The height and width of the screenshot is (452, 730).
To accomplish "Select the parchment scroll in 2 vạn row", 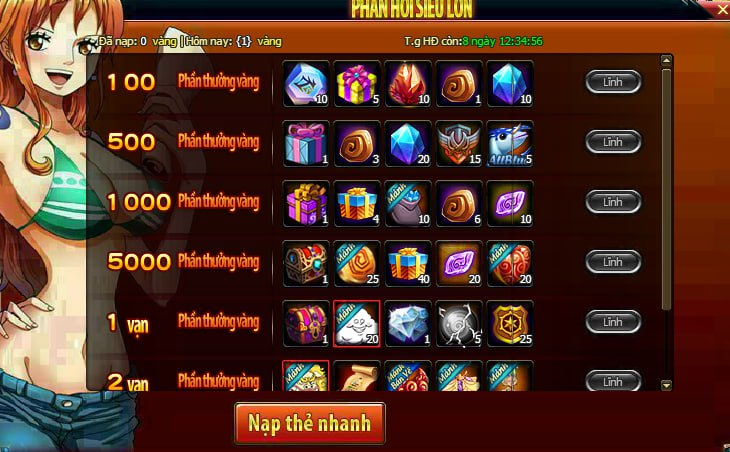I will 357,376.
